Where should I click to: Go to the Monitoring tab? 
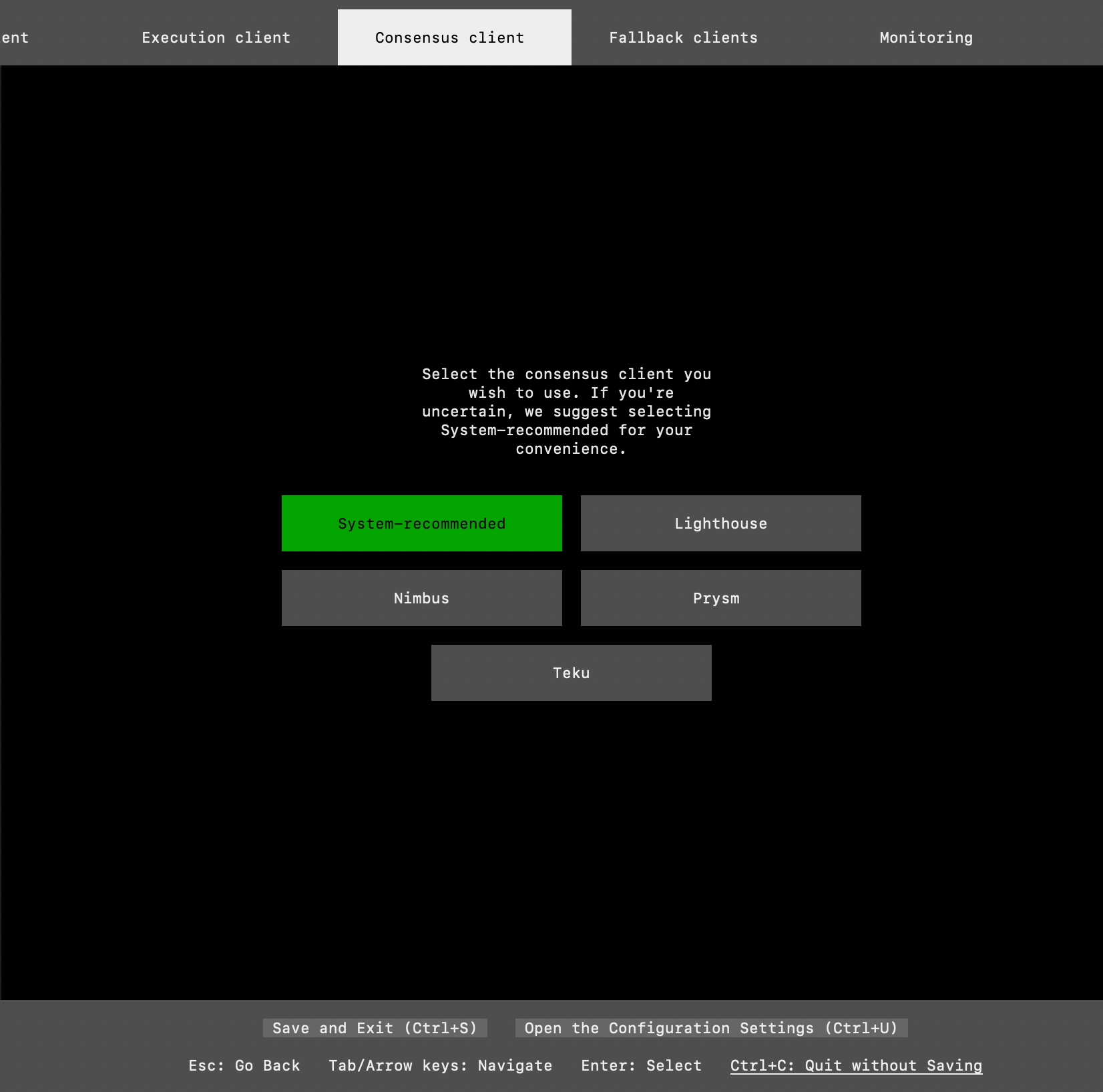[925, 38]
